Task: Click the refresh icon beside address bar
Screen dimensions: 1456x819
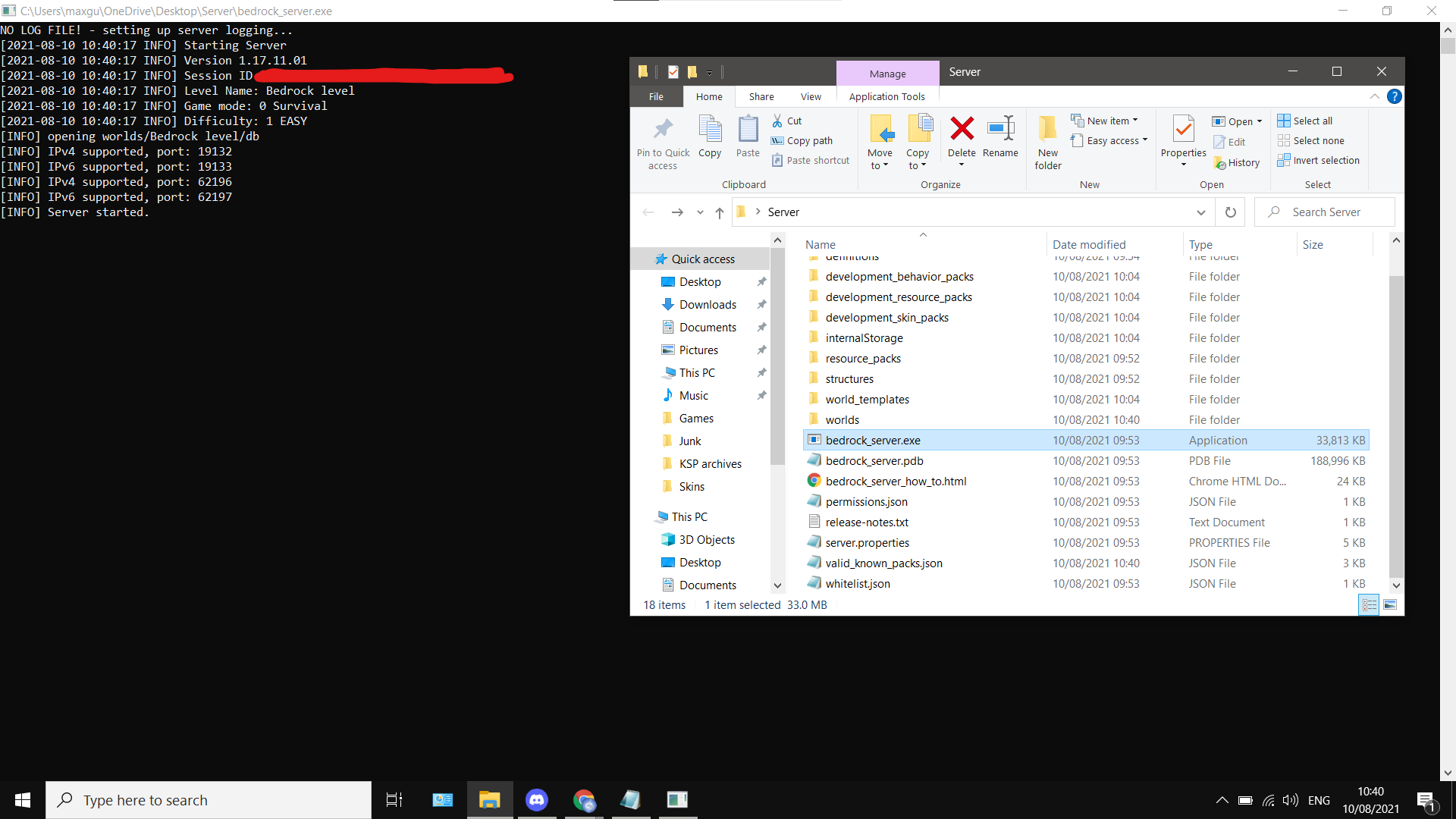Action: 1230,212
